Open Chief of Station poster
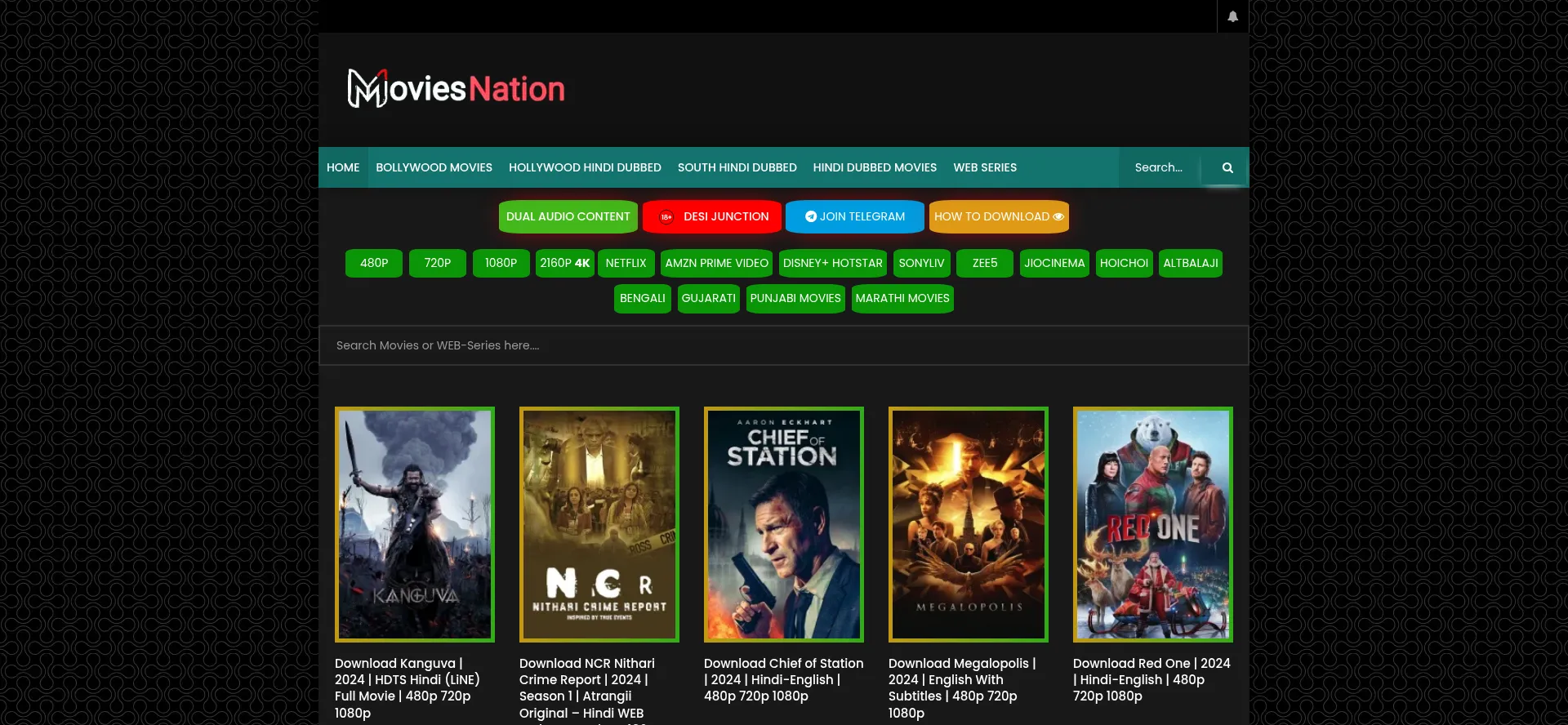Image resolution: width=1568 pixels, height=725 pixels. pyautogui.click(x=784, y=524)
